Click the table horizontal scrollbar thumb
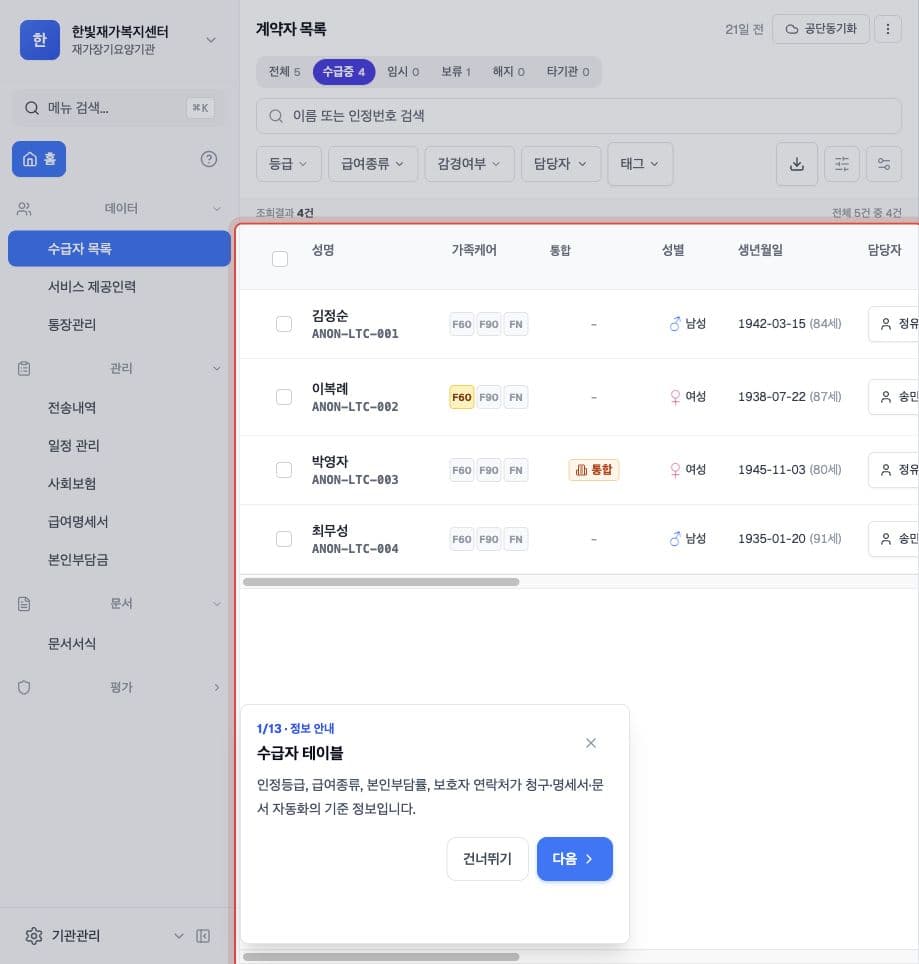Screen dimensions: 919x964 click(x=381, y=582)
